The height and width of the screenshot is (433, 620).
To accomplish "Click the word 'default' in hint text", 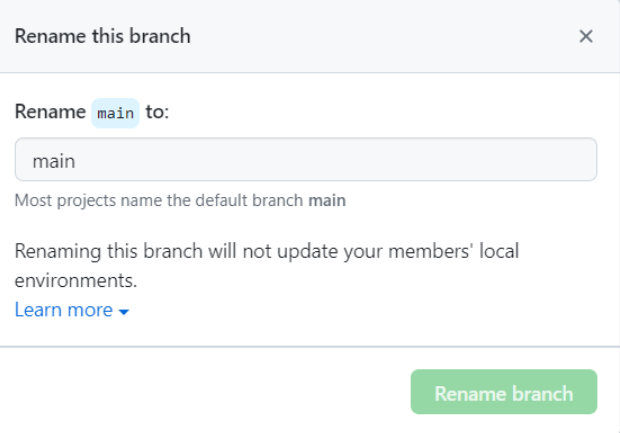I will point(227,200).
